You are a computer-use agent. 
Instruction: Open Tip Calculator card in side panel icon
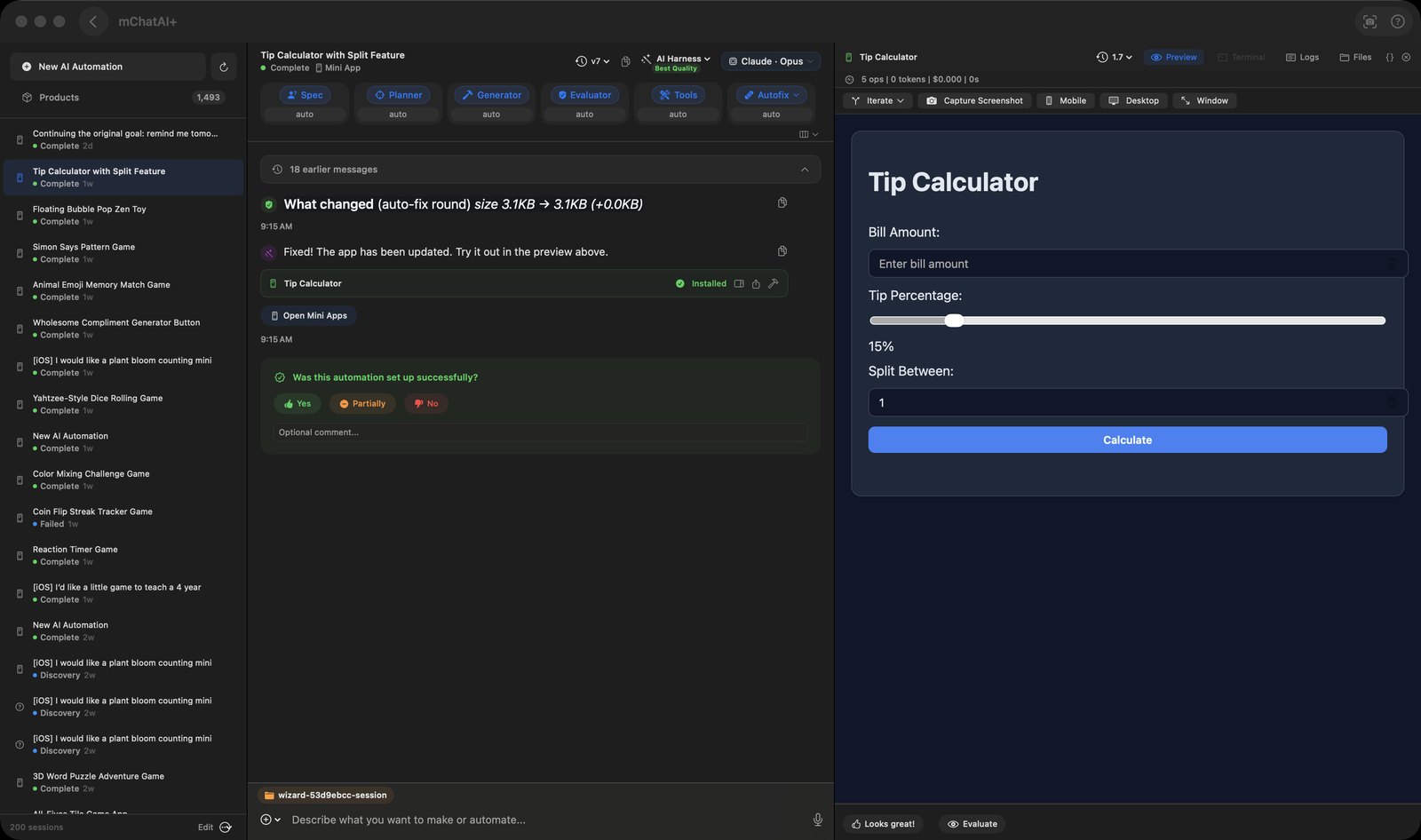[739, 283]
